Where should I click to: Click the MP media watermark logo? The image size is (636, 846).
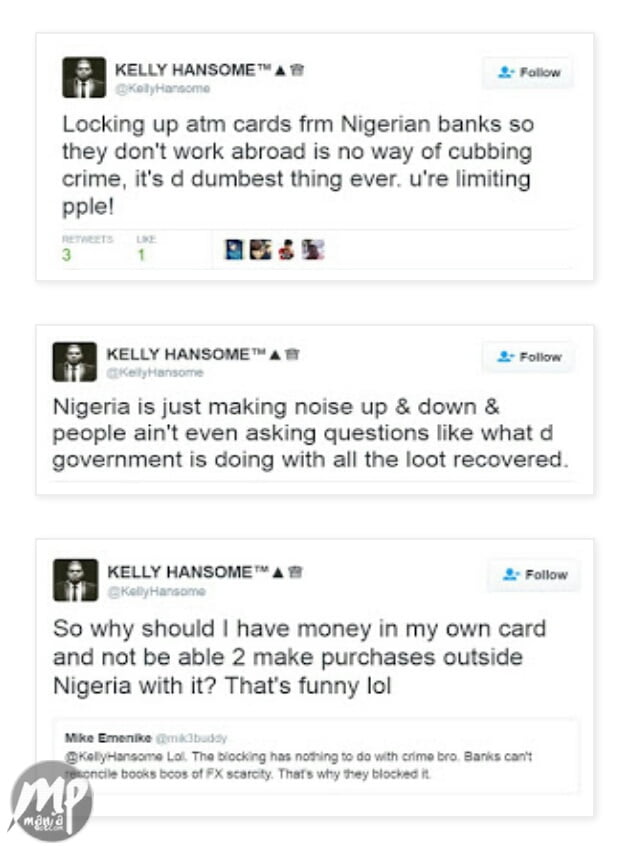coord(50,800)
